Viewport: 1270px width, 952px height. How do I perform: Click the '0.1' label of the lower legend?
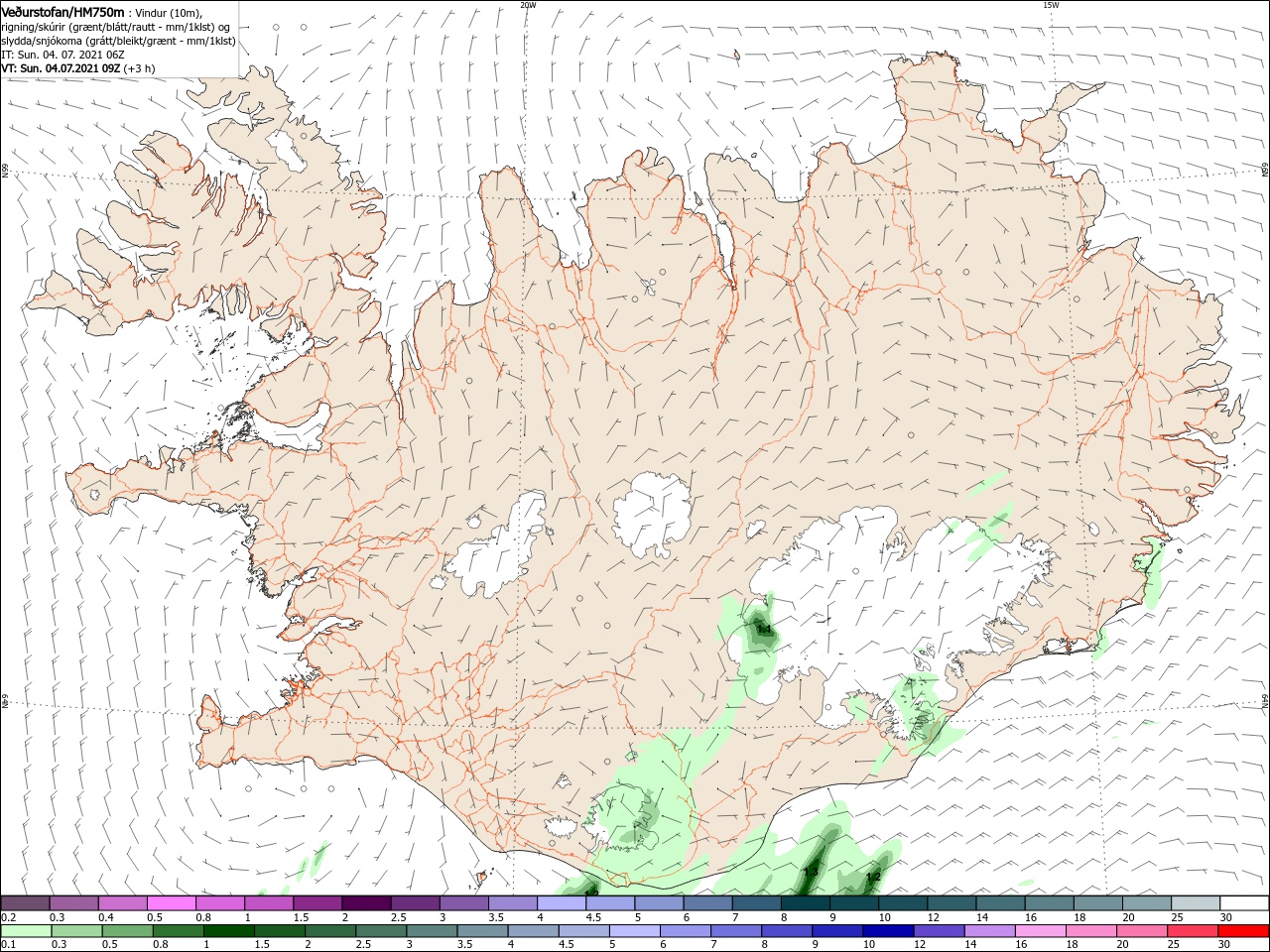8,945
